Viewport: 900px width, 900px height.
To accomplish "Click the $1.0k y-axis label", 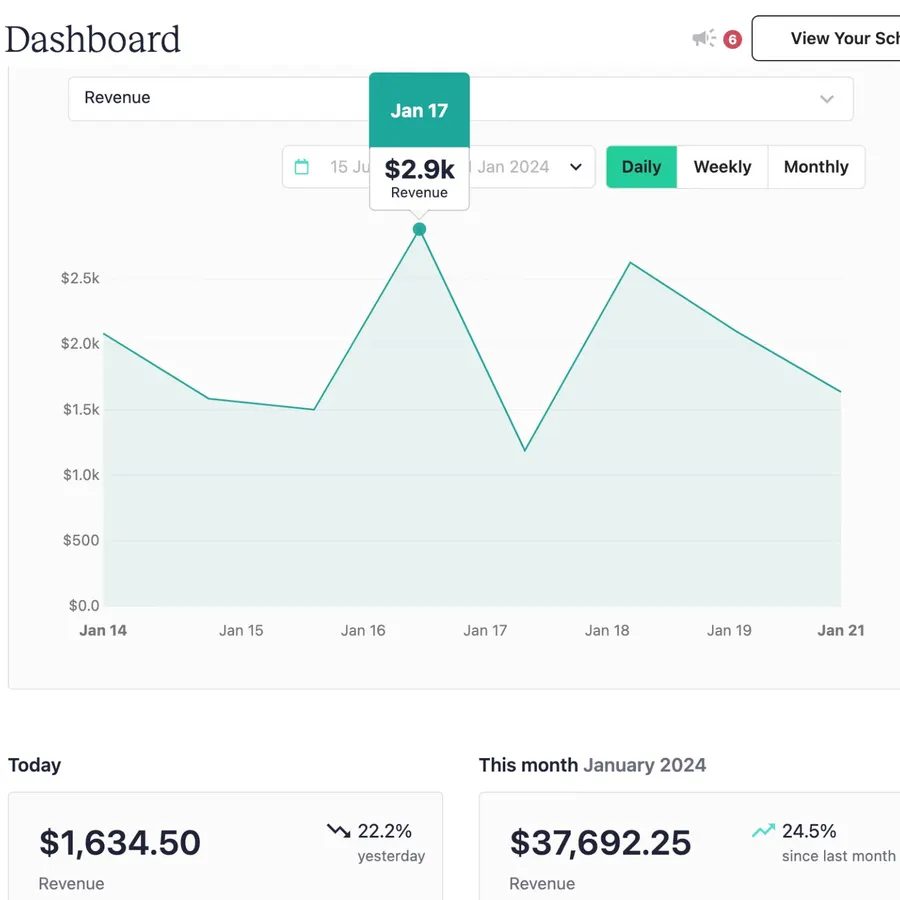I will pyautogui.click(x=81, y=475).
